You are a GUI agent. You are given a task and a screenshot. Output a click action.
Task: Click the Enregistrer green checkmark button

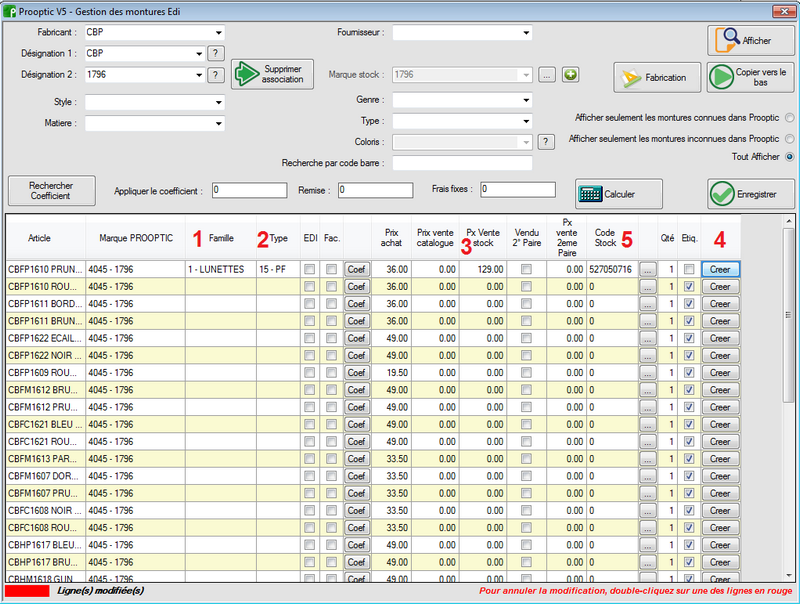tap(751, 194)
